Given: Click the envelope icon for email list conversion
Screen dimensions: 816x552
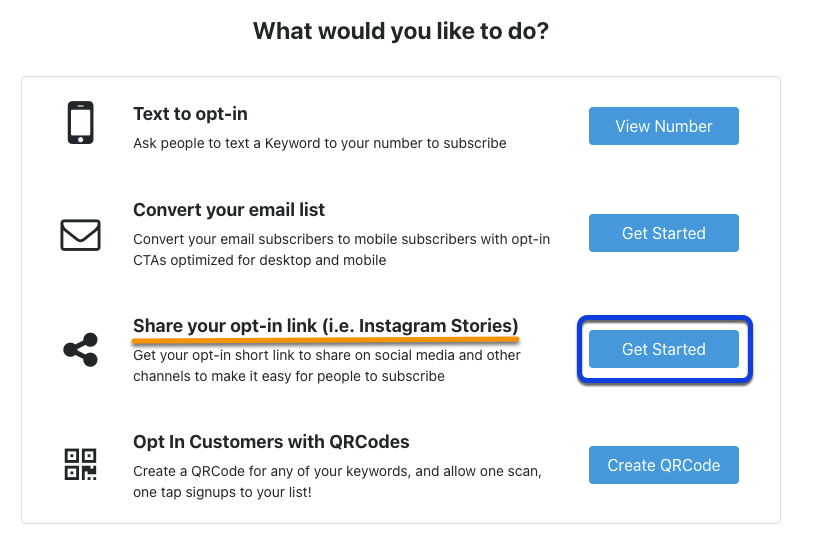Looking at the screenshot, I should pos(81,235).
